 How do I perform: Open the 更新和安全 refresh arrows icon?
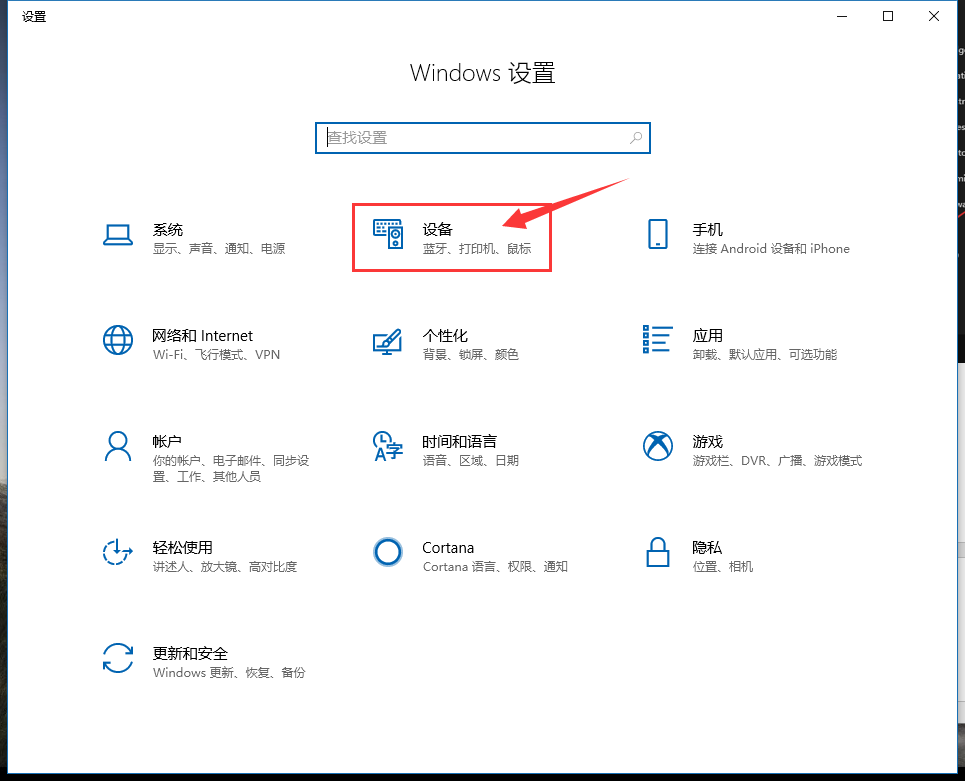click(x=118, y=658)
